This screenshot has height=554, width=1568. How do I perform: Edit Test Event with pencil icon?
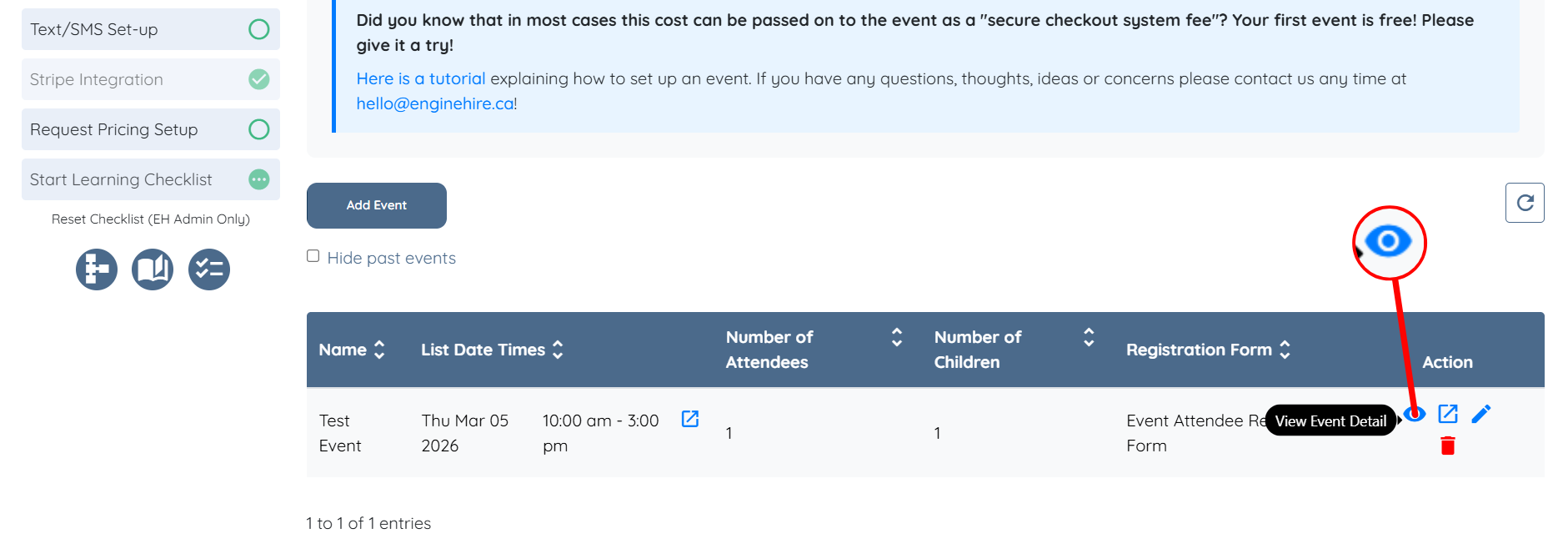1481,414
